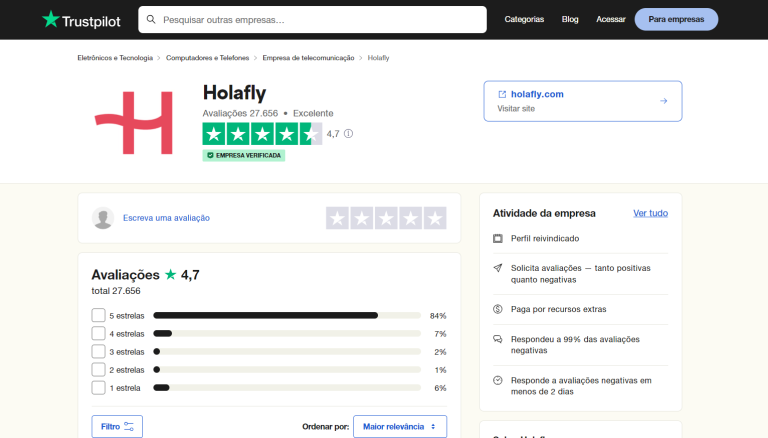Click the 84% percentage label
This screenshot has width=768, height=438.
point(438,316)
